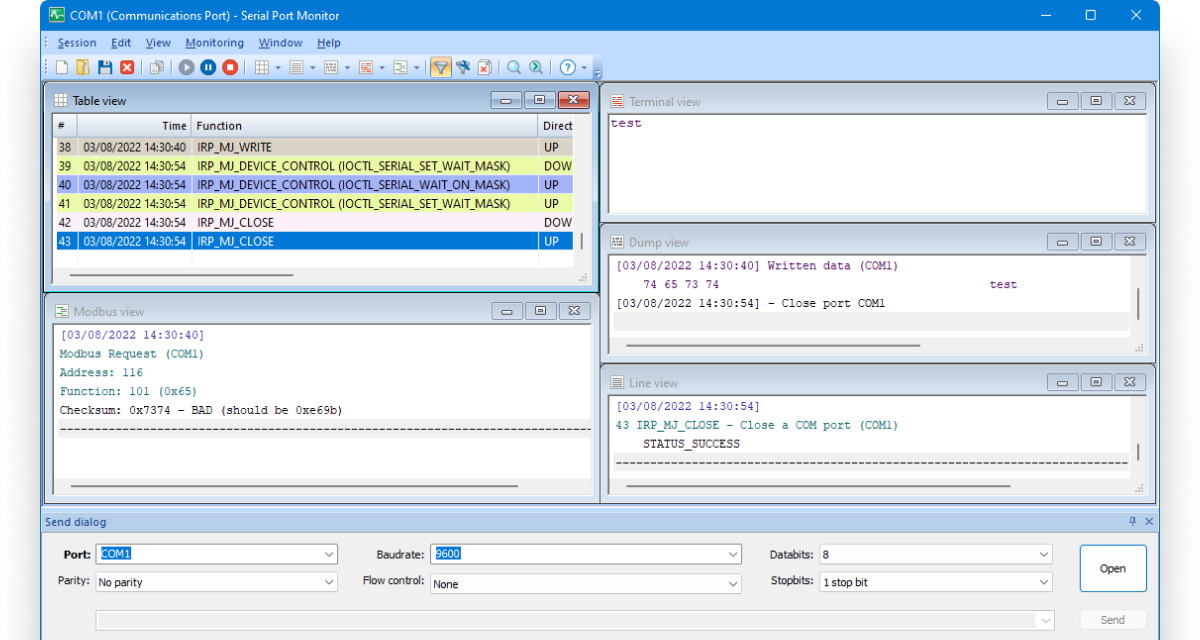Click the Open port button
Image resolution: width=1200 pixels, height=640 pixels.
[1112, 568]
